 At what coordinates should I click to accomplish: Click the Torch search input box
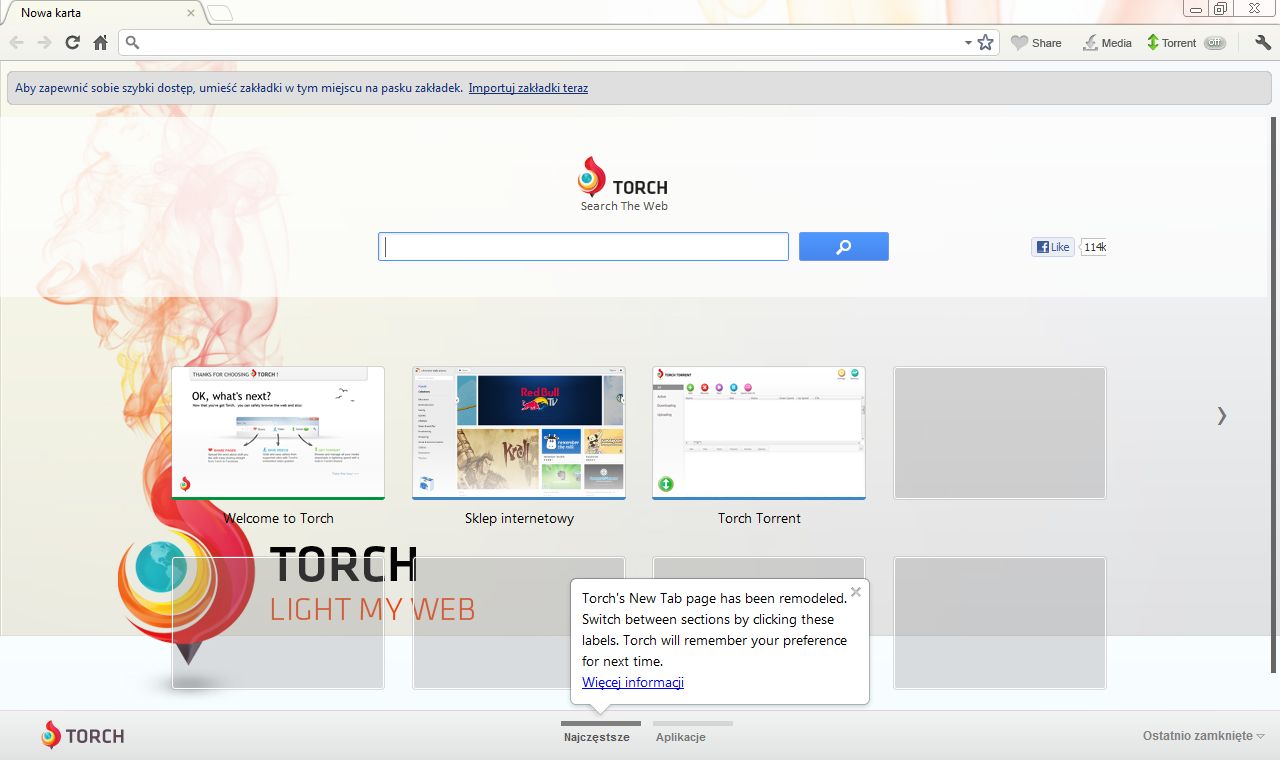click(x=583, y=247)
